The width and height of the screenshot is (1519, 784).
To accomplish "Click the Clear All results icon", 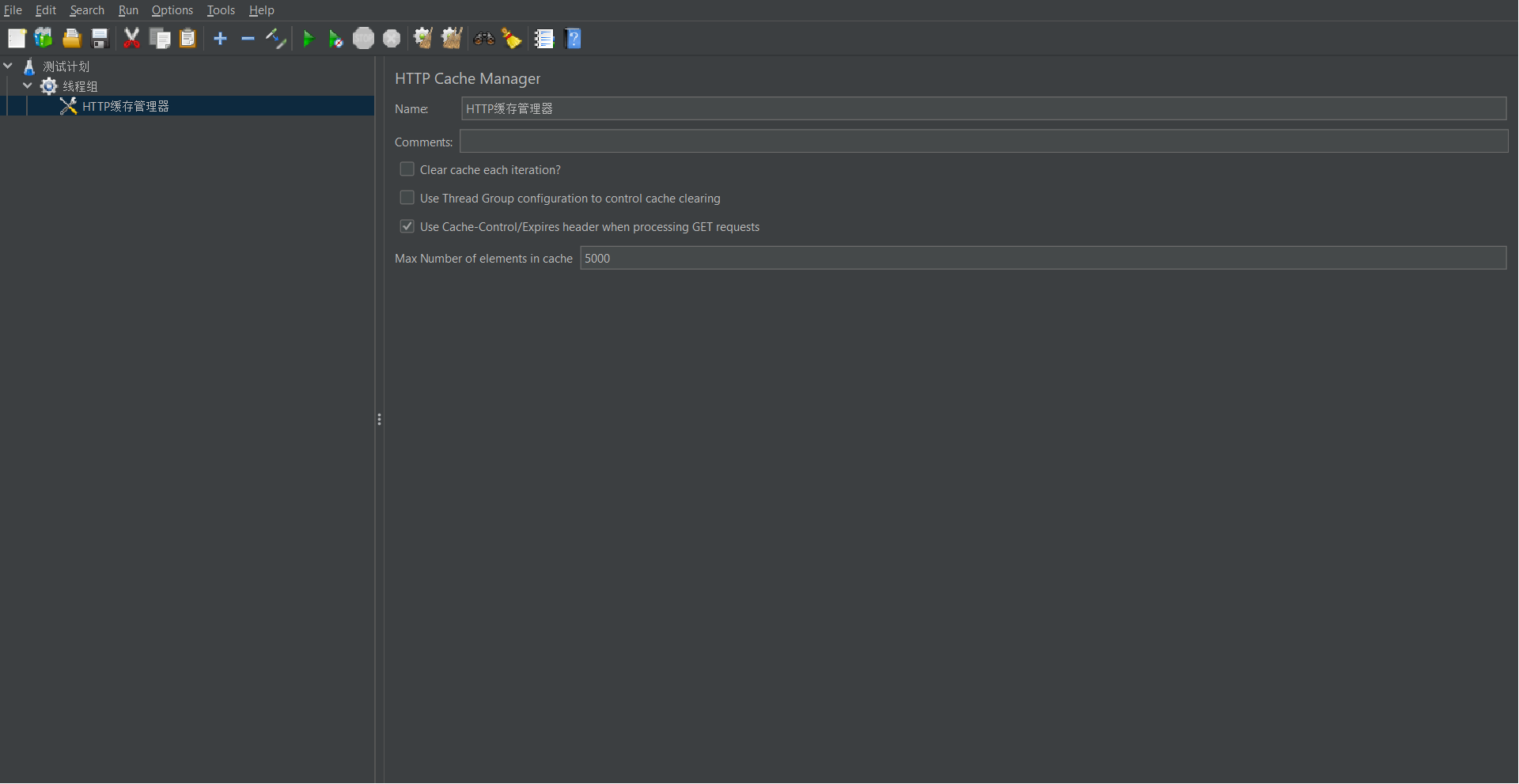I will pyautogui.click(x=452, y=38).
